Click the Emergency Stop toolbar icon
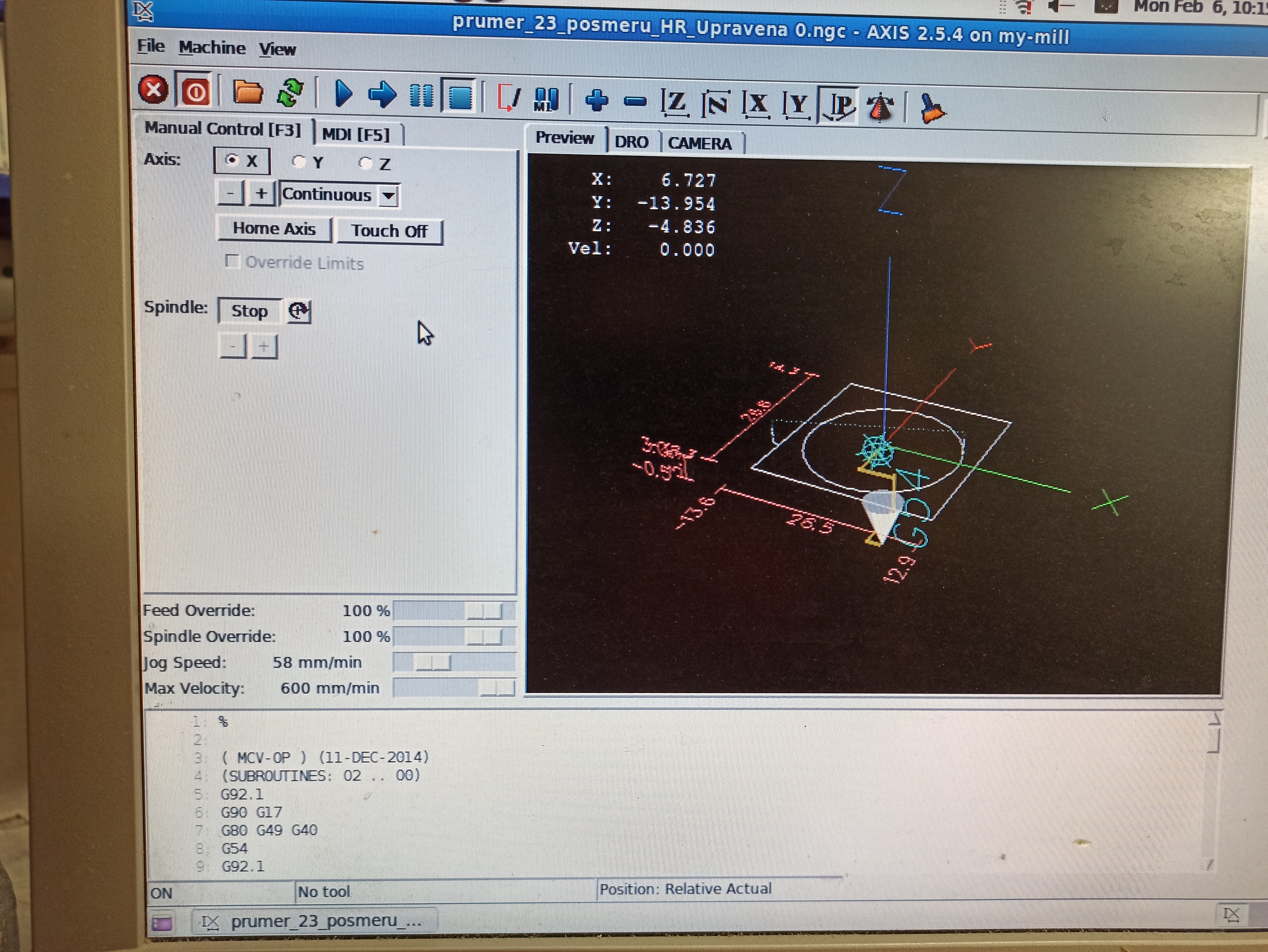This screenshot has width=1268, height=952. 153,90
